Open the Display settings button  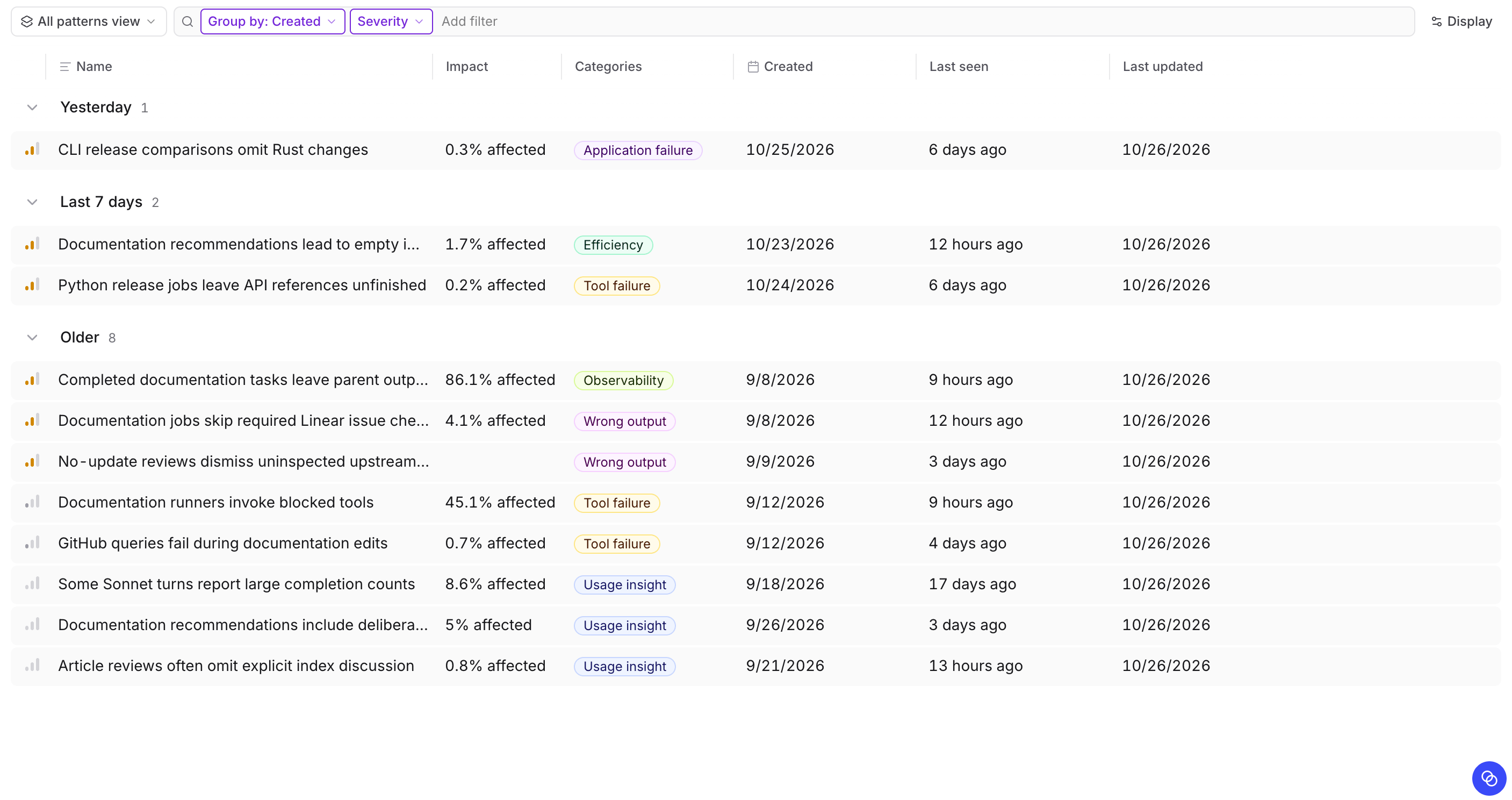click(x=1461, y=22)
